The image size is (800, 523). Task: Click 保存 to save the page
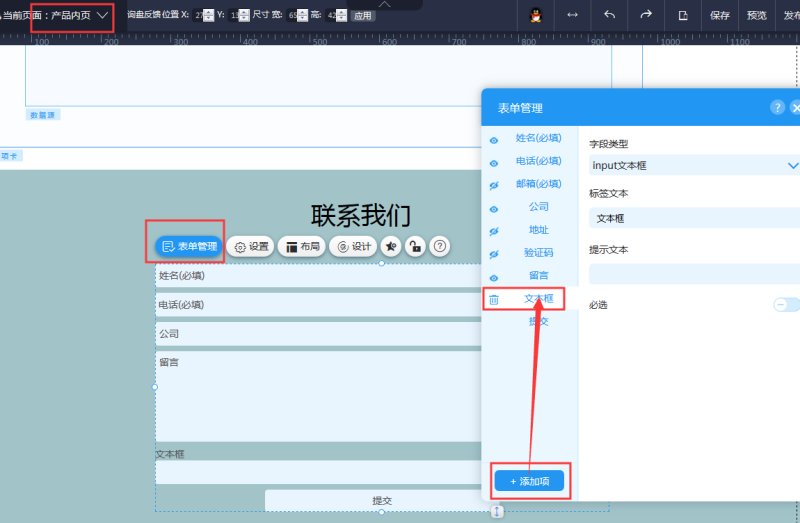(x=720, y=15)
